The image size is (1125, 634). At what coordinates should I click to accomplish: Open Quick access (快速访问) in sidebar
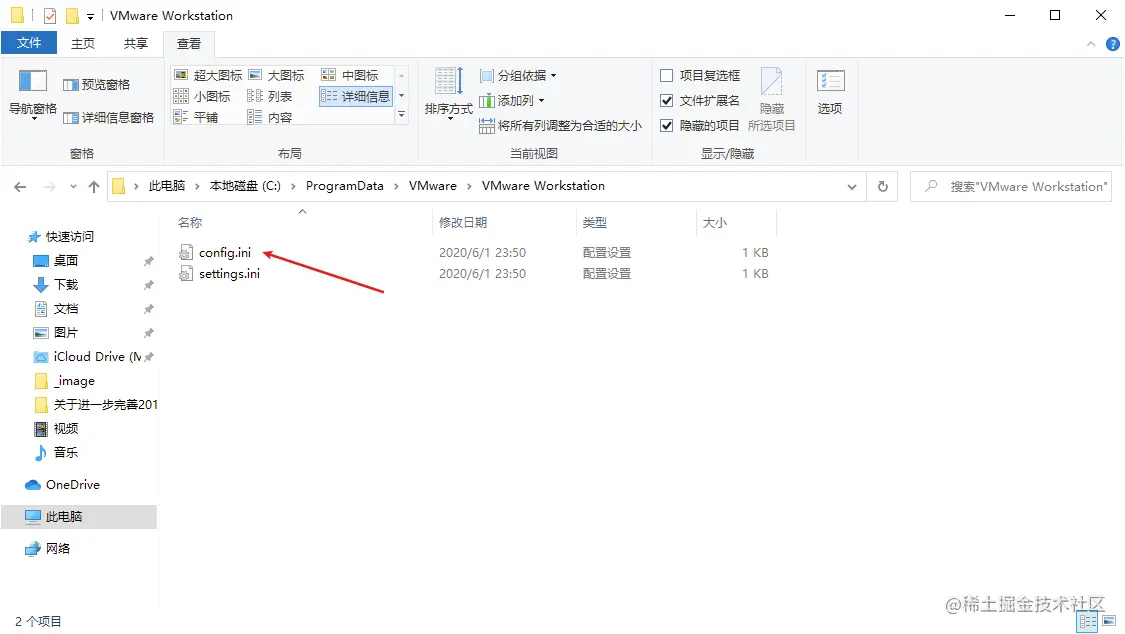[70, 237]
